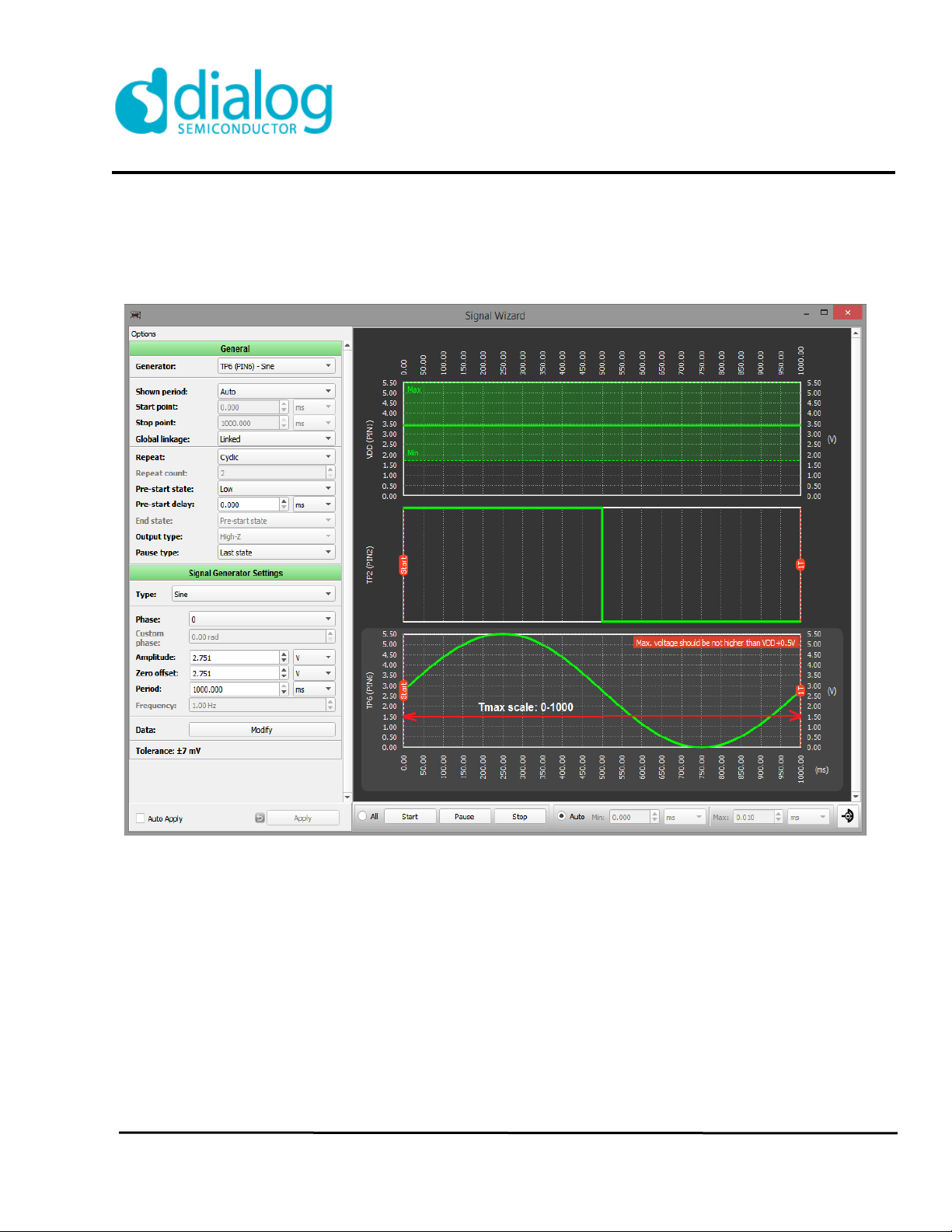Click the VDD (PIN1) axis label
952x1232 pixels.
click(x=370, y=439)
